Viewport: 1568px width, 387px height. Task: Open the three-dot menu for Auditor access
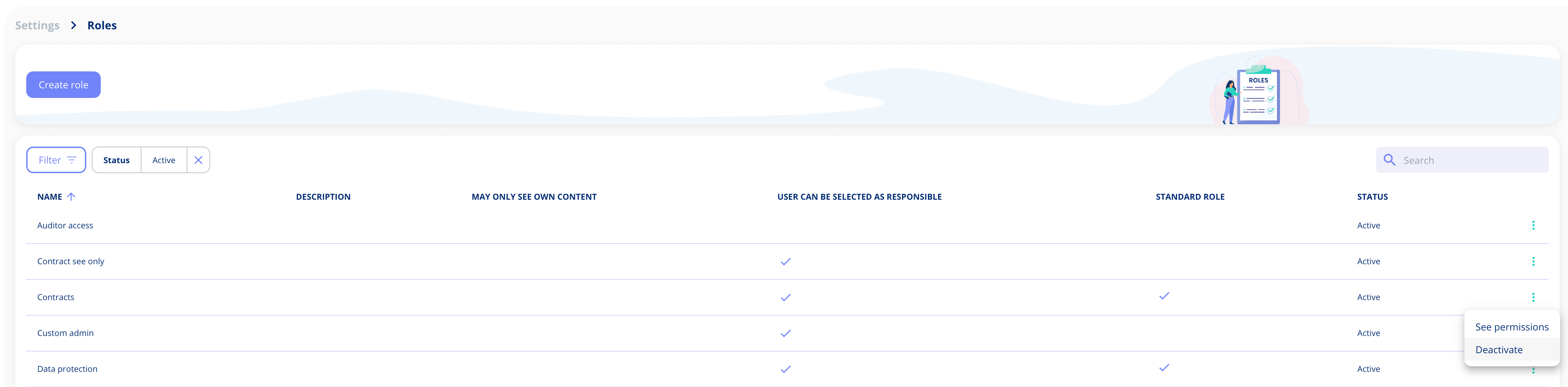pos(1533,225)
